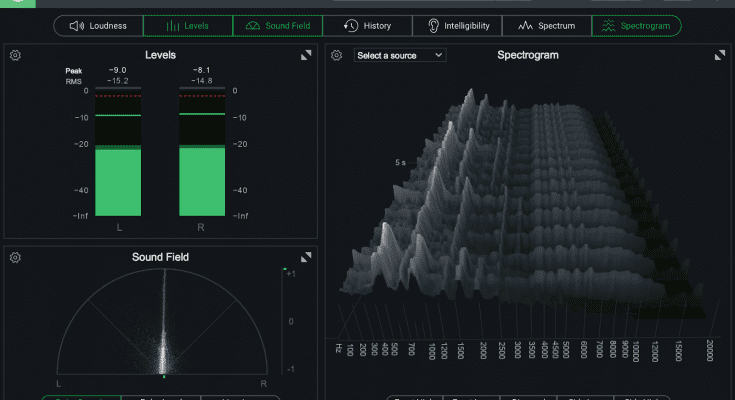Toggle the Loudness meter panel
The height and width of the screenshot is (400, 735).
[x=98, y=25]
